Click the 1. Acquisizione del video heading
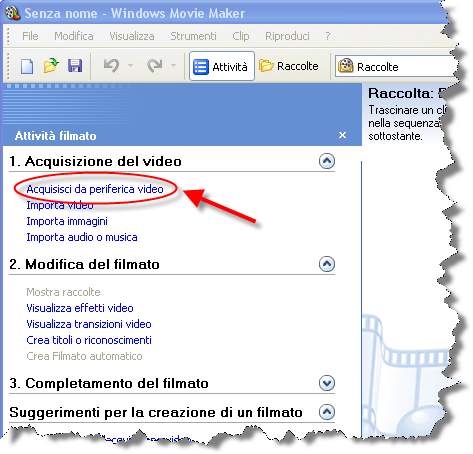 [x=95, y=161]
